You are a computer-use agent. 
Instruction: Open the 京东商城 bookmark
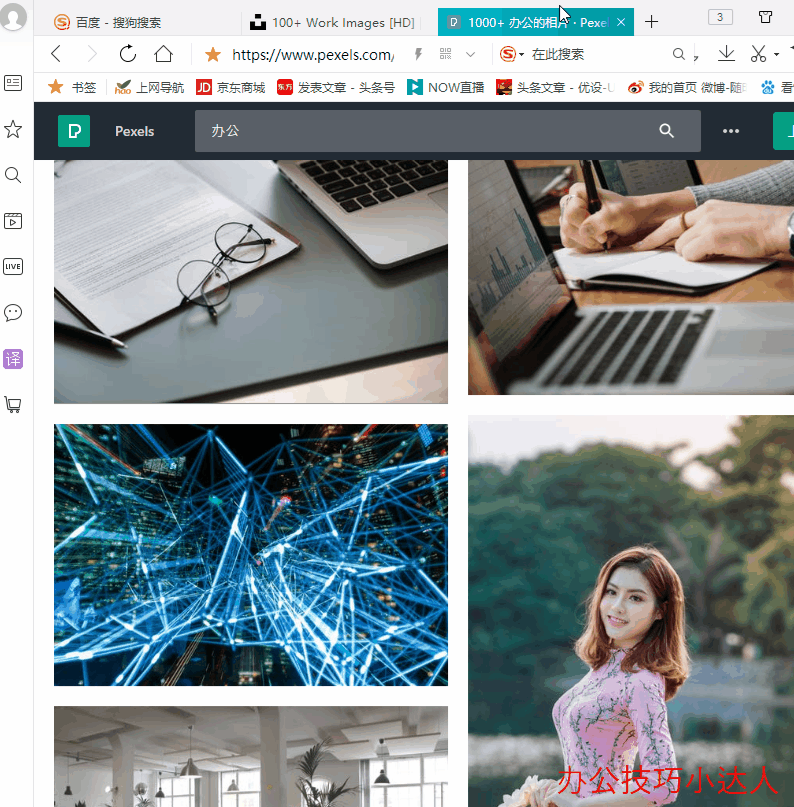click(x=231, y=87)
